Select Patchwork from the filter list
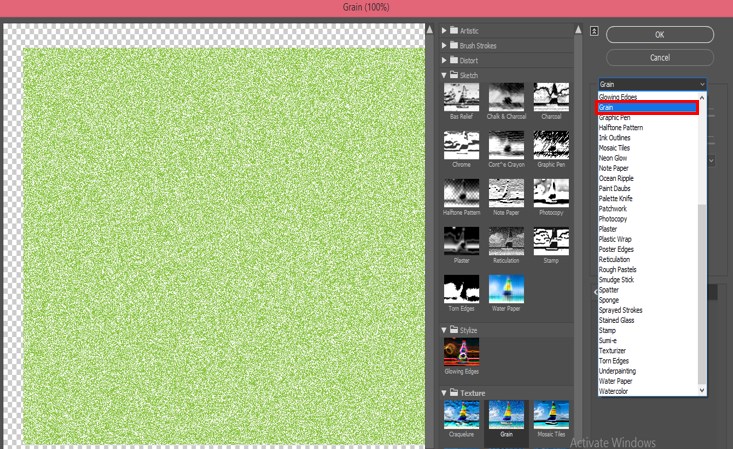Image resolution: width=733 pixels, height=449 pixels. pos(612,209)
